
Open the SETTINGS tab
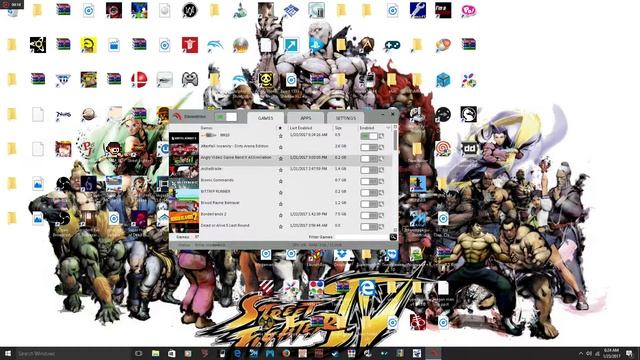pyautogui.click(x=346, y=118)
